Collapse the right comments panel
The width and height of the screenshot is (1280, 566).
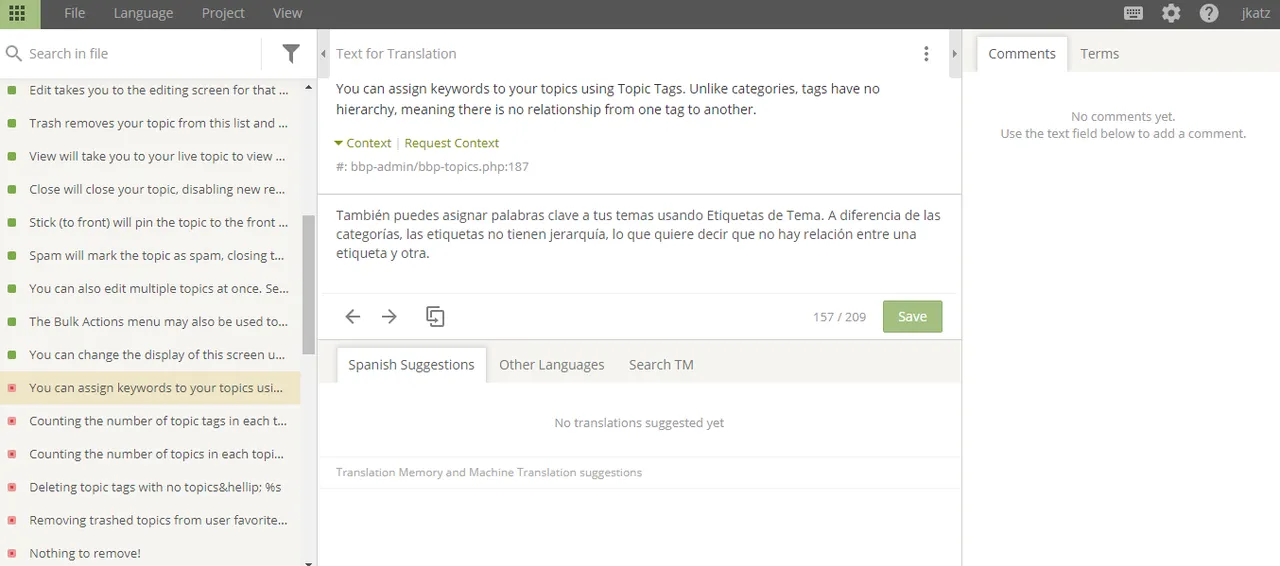point(955,54)
